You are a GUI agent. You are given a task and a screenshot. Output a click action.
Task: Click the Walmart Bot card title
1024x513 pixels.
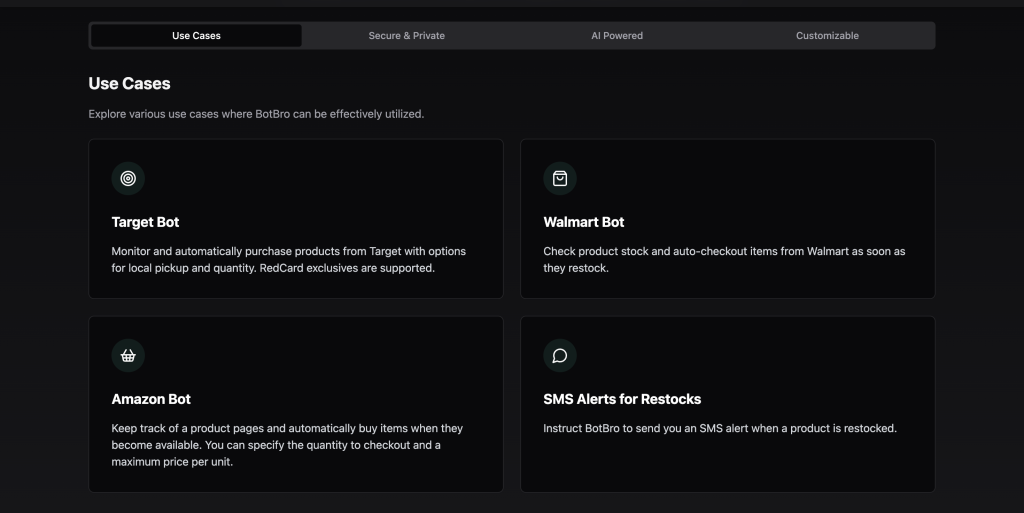pyautogui.click(x=584, y=222)
